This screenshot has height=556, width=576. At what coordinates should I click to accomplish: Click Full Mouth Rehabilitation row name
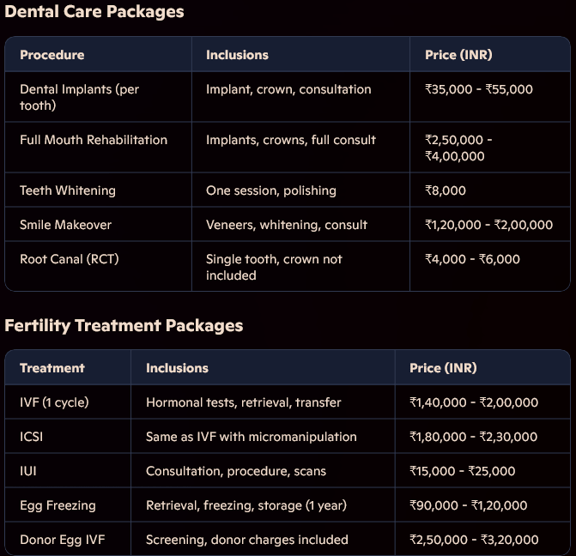pos(93,140)
